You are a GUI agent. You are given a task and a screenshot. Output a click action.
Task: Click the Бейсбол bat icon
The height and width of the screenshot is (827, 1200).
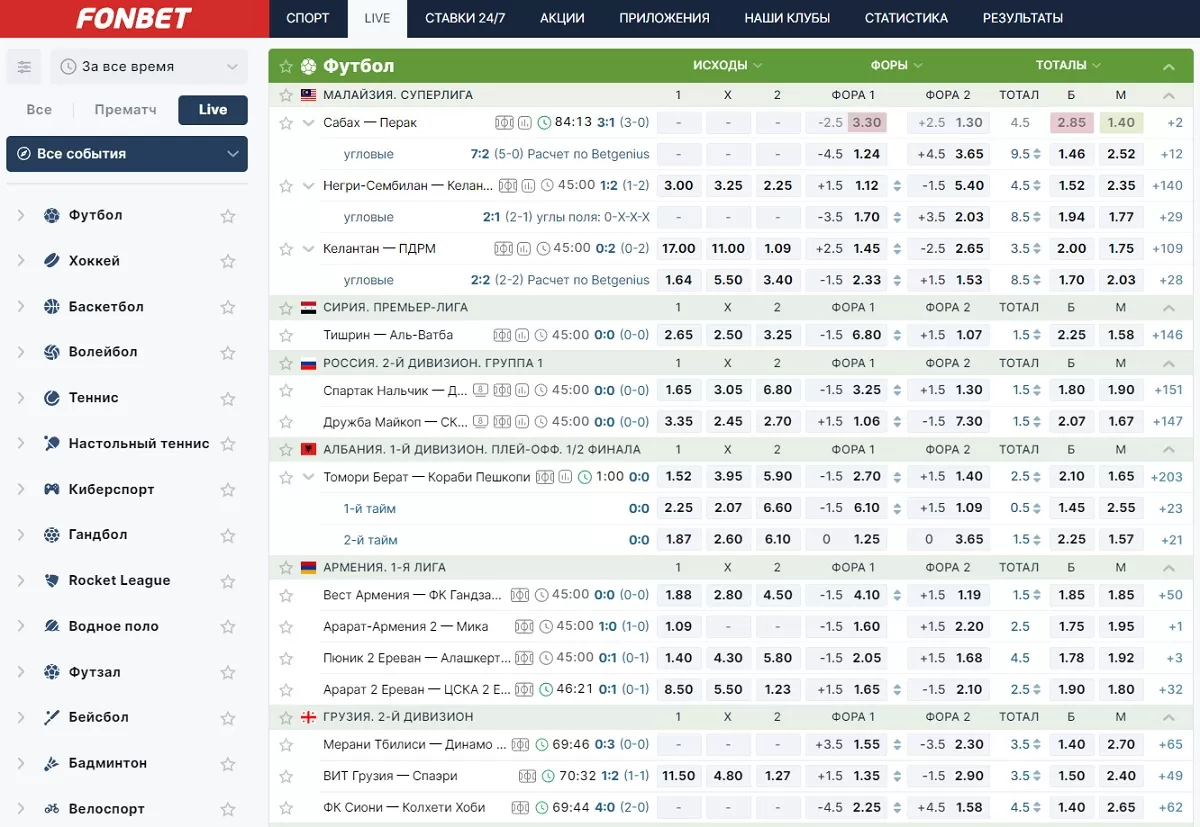52,718
